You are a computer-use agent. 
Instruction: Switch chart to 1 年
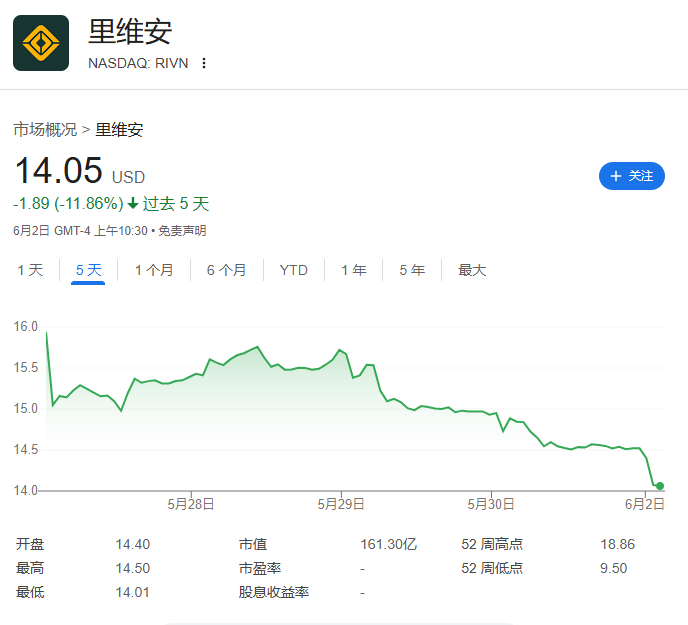[354, 270]
